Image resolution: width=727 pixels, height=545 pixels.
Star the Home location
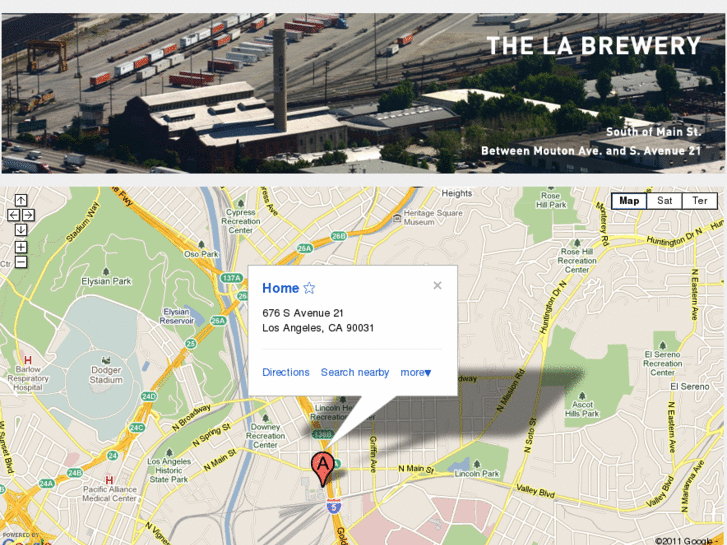point(309,288)
